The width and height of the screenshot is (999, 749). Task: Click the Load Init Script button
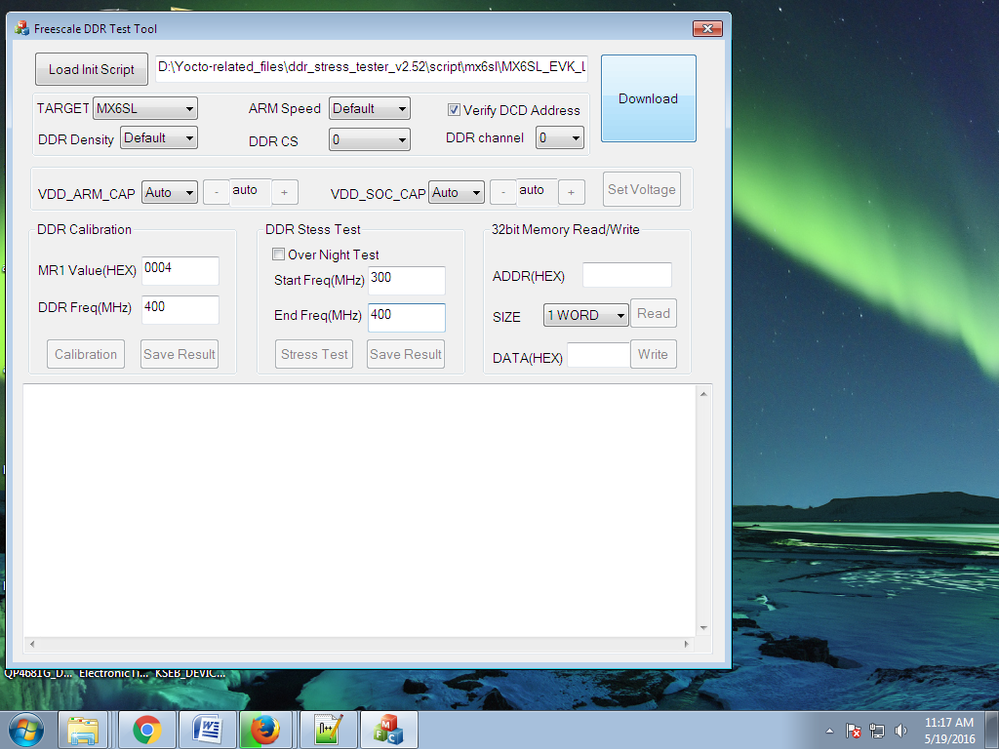coord(91,69)
